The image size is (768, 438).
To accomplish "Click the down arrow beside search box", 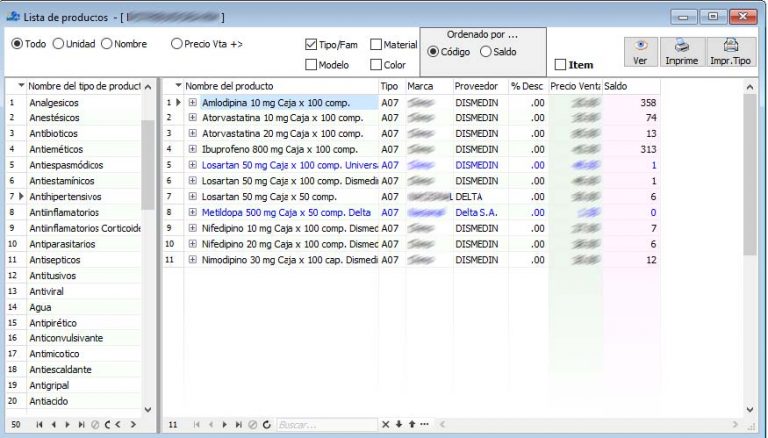I will coord(399,424).
